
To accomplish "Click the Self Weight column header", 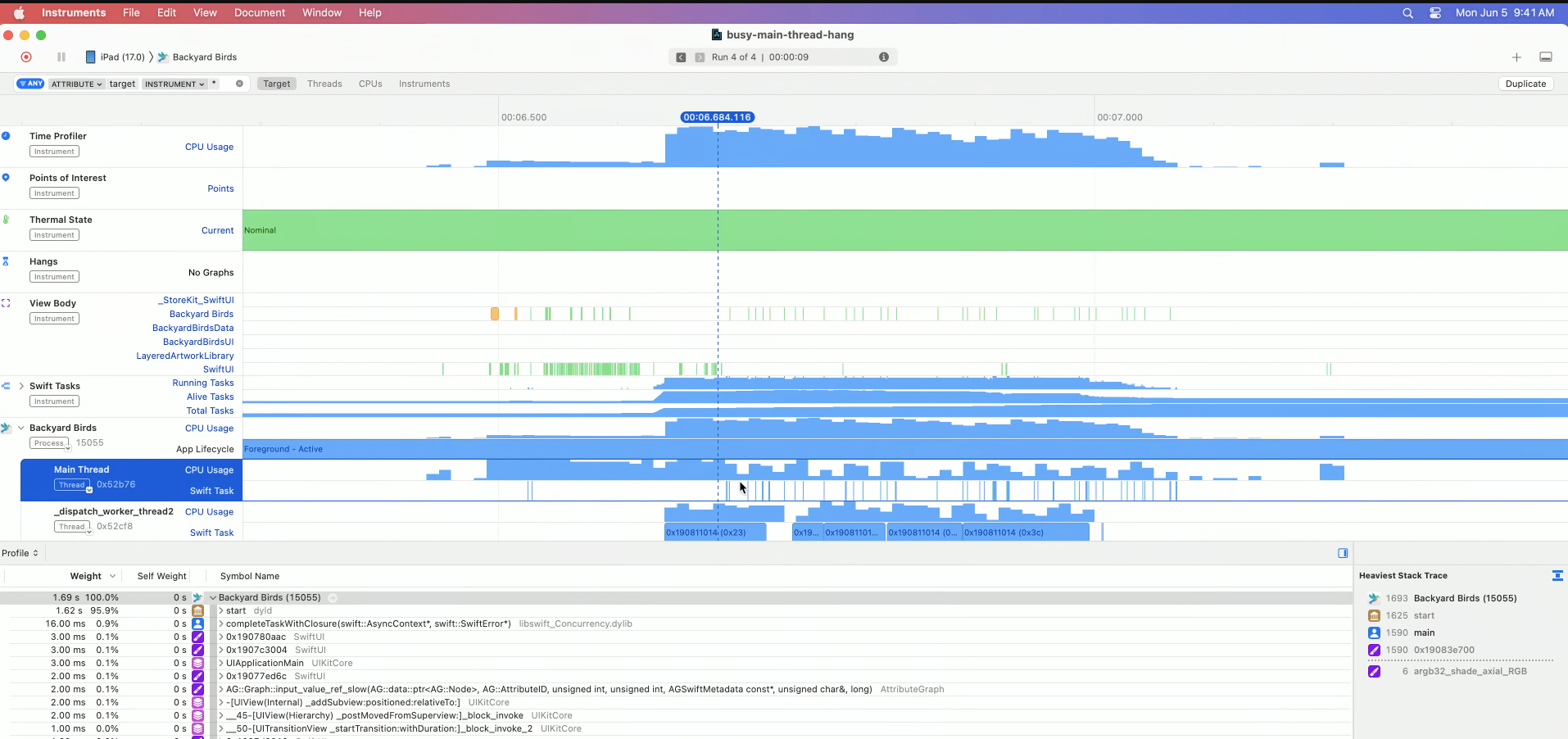I will click(x=161, y=577).
